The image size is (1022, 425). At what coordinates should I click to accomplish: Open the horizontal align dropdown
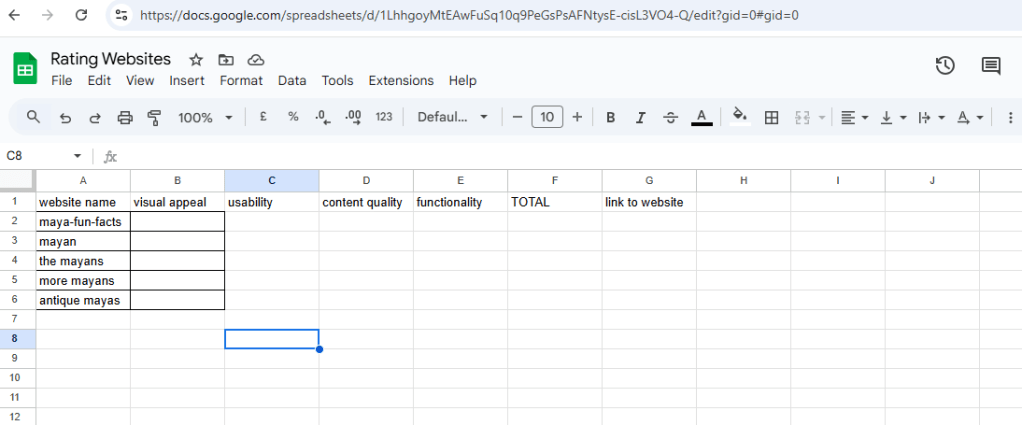point(853,117)
